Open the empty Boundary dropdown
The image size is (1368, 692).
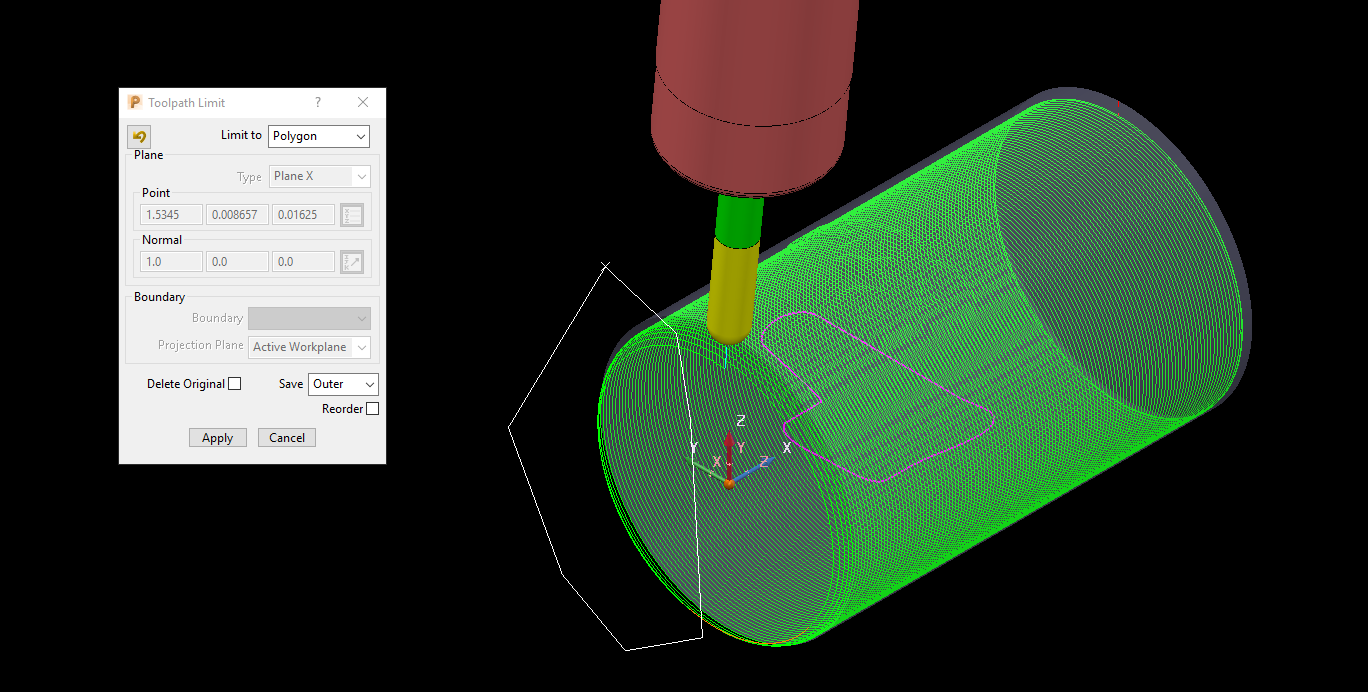tap(309, 318)
